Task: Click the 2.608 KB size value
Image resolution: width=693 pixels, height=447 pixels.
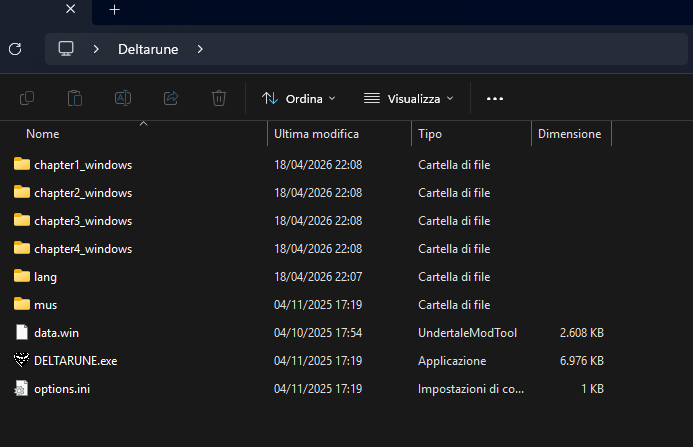Action: pos(582,332)
